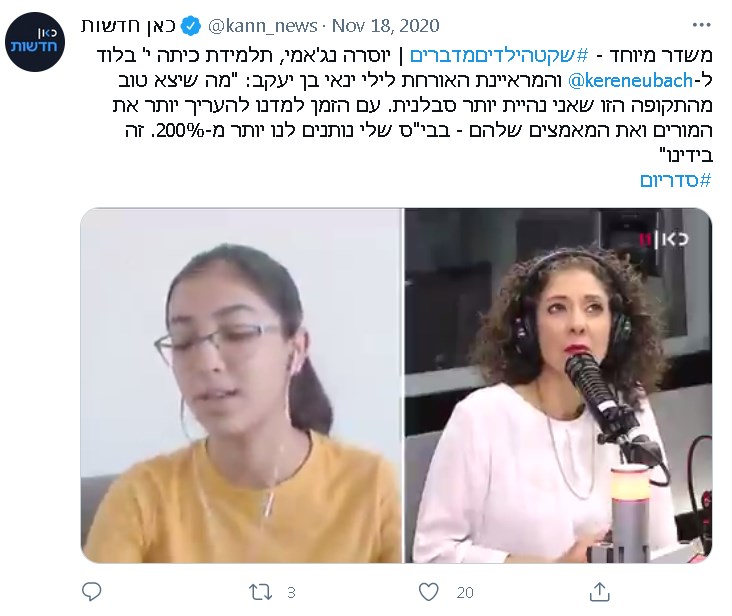This screenshot has width=732, height=616.
Task: Click the blue verified badge
Action: tap(190, 26)
